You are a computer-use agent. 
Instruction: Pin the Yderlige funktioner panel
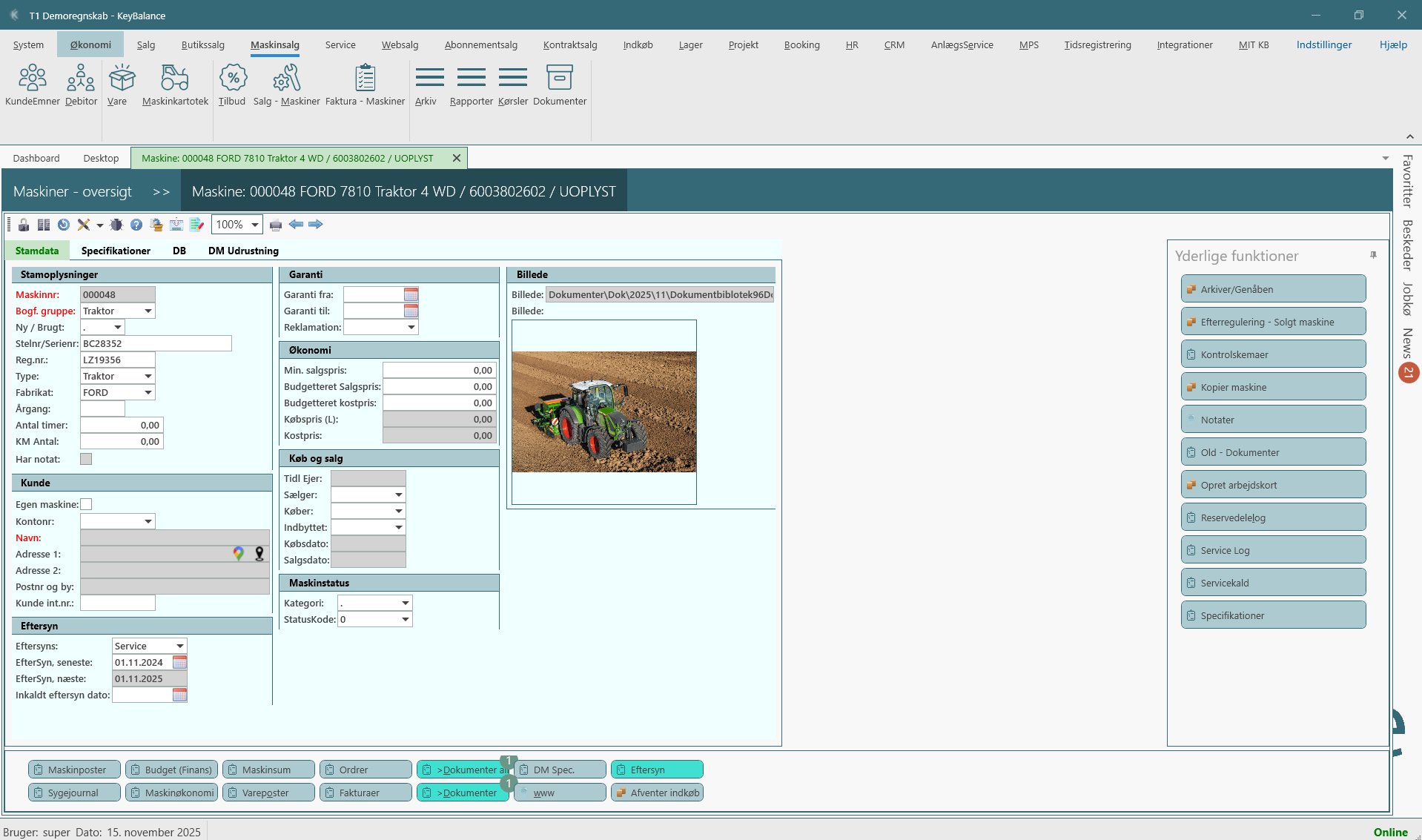[x=1373, y=255]
